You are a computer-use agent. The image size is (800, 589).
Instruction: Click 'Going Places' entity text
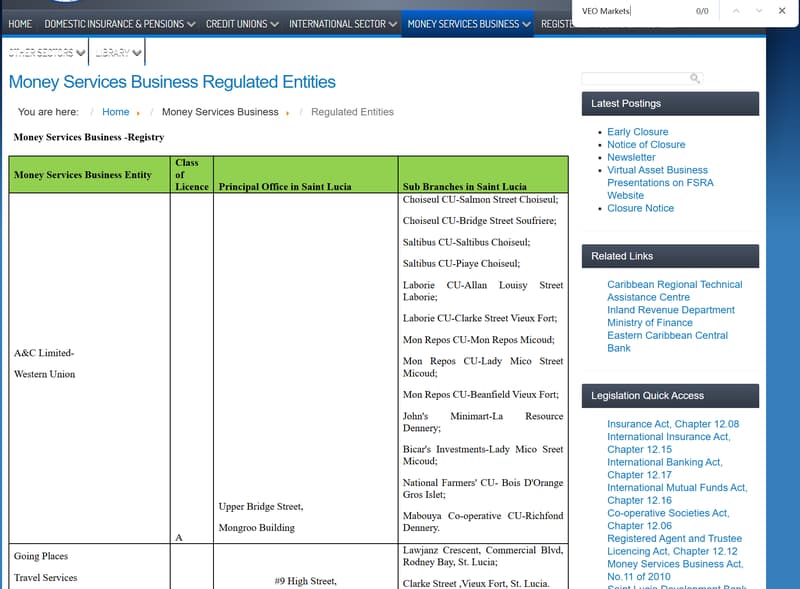tap(41, 556)
